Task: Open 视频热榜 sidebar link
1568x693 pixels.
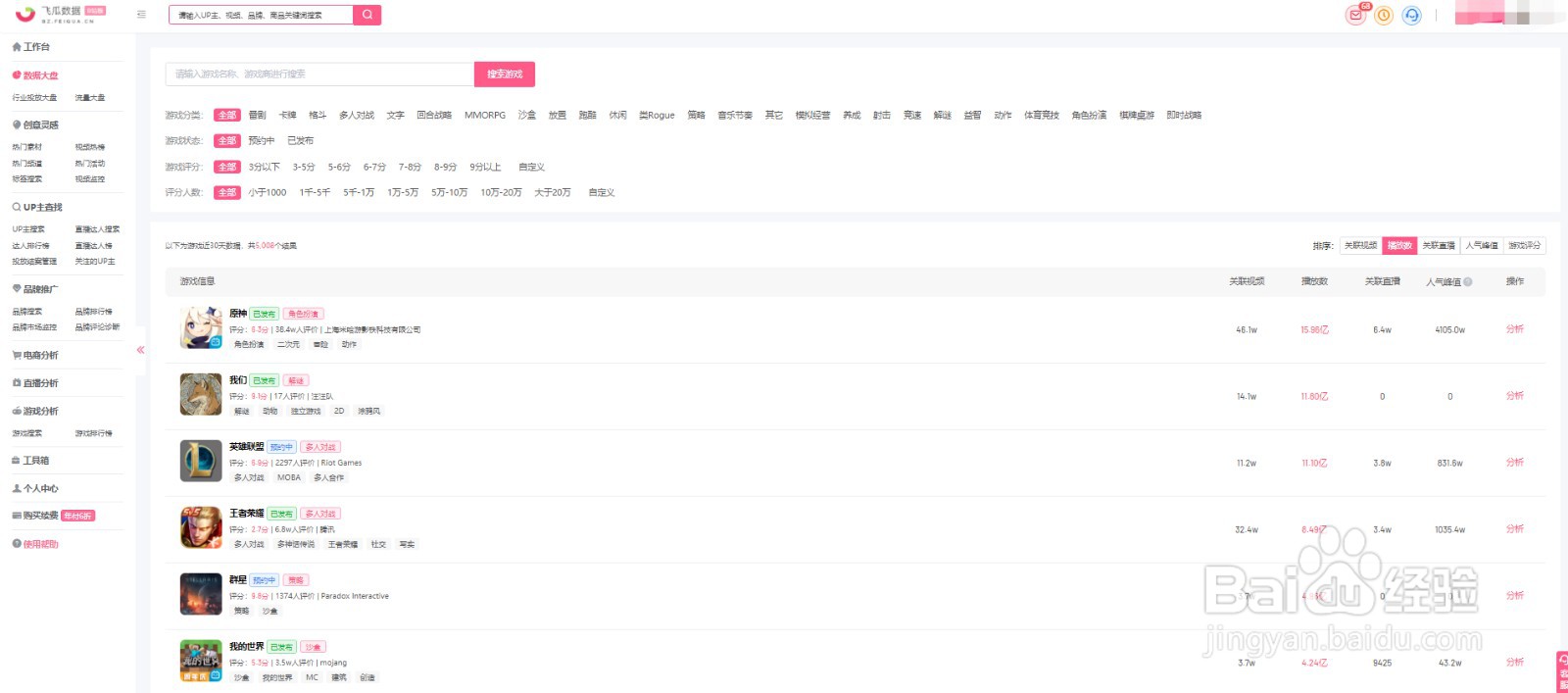Action: click(x=90, y=147)
